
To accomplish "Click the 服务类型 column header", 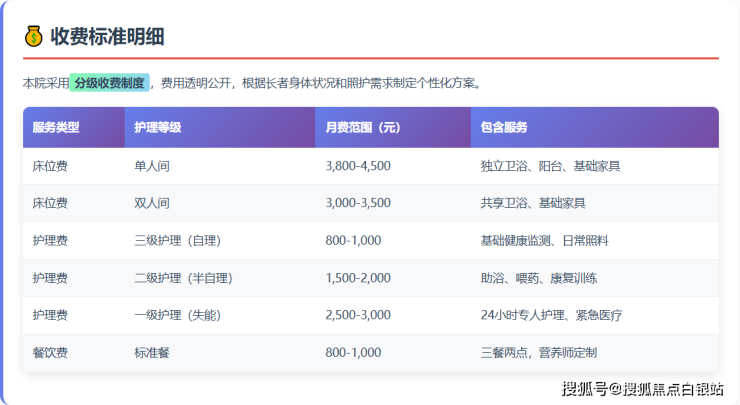I will point(56,128).
